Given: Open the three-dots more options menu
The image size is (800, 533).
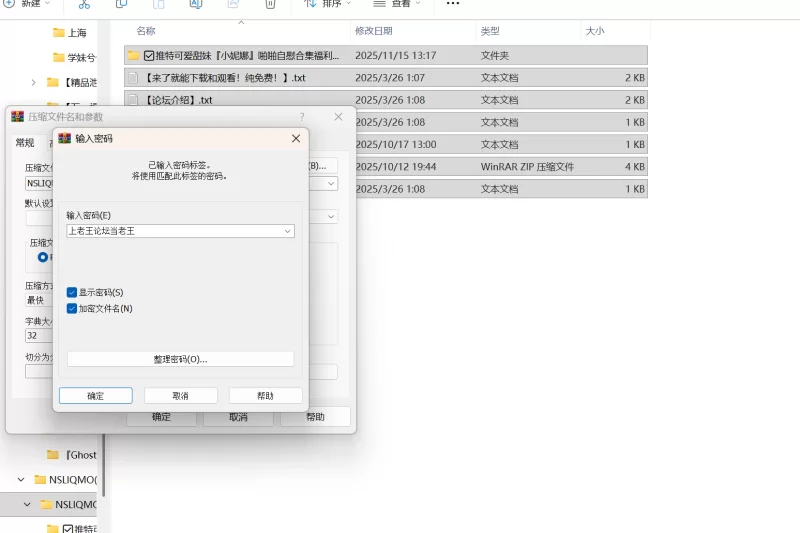Looking at the screenshot, I should [x=453, y=4].
